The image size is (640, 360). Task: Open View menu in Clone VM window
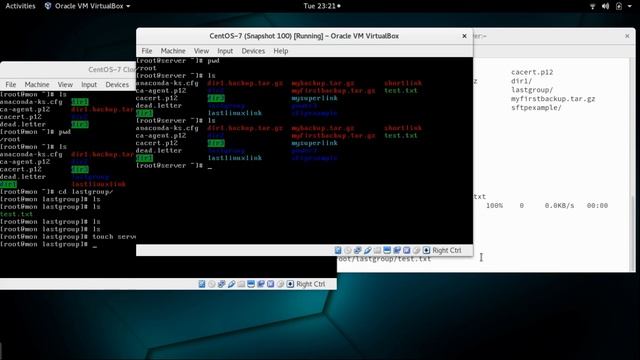(65, 84)
